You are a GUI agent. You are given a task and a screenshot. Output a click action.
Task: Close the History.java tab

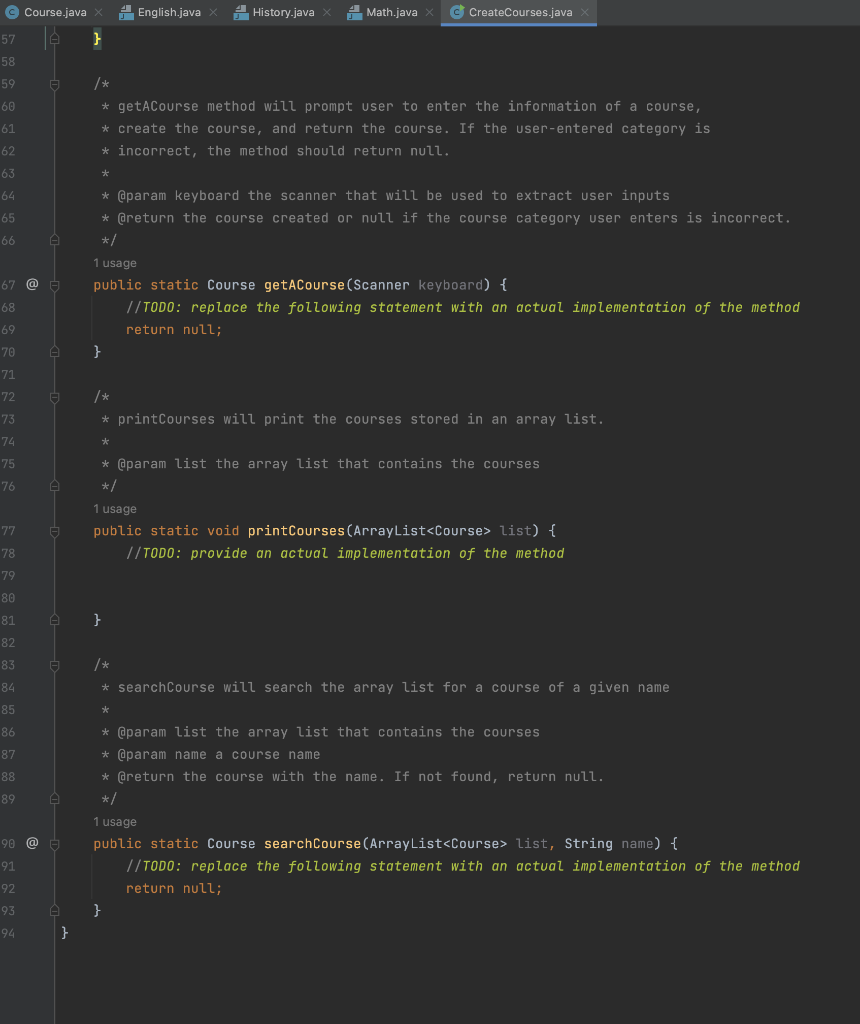coord(326,12)
